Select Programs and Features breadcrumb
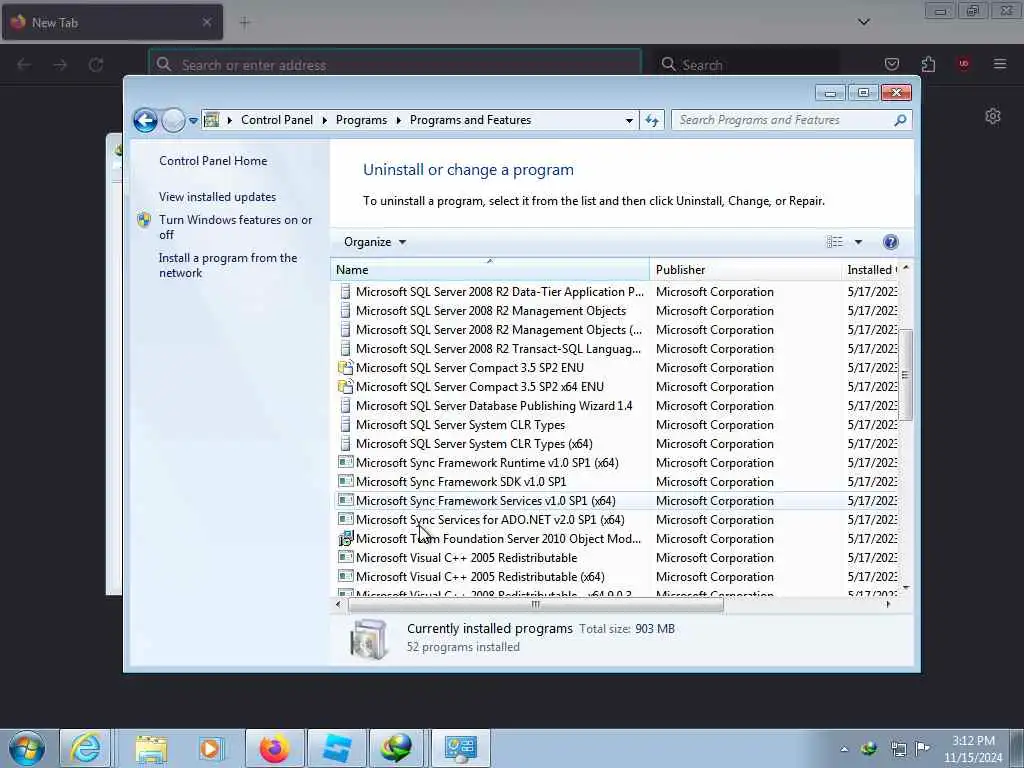The image size is (1024, 768). 470,120
